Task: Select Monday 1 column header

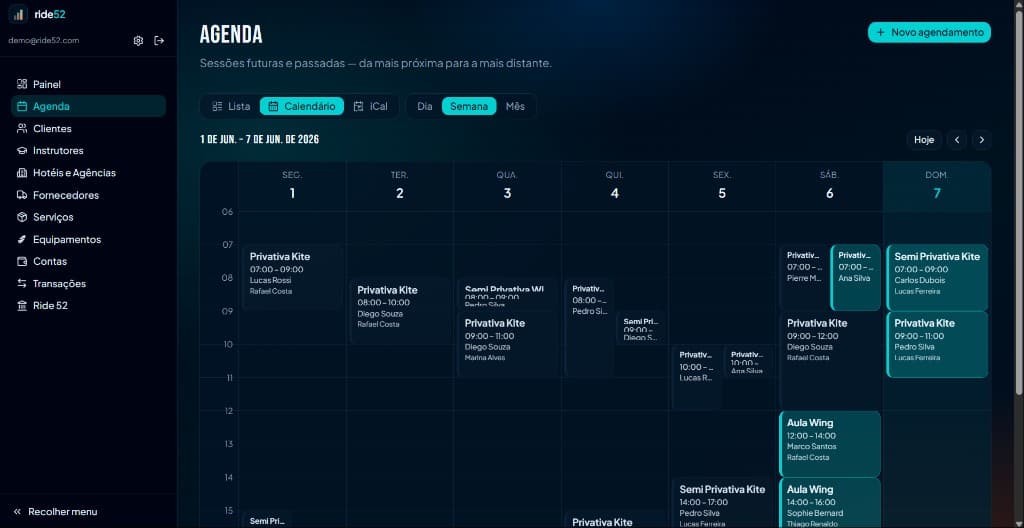Action: [292, 186]
